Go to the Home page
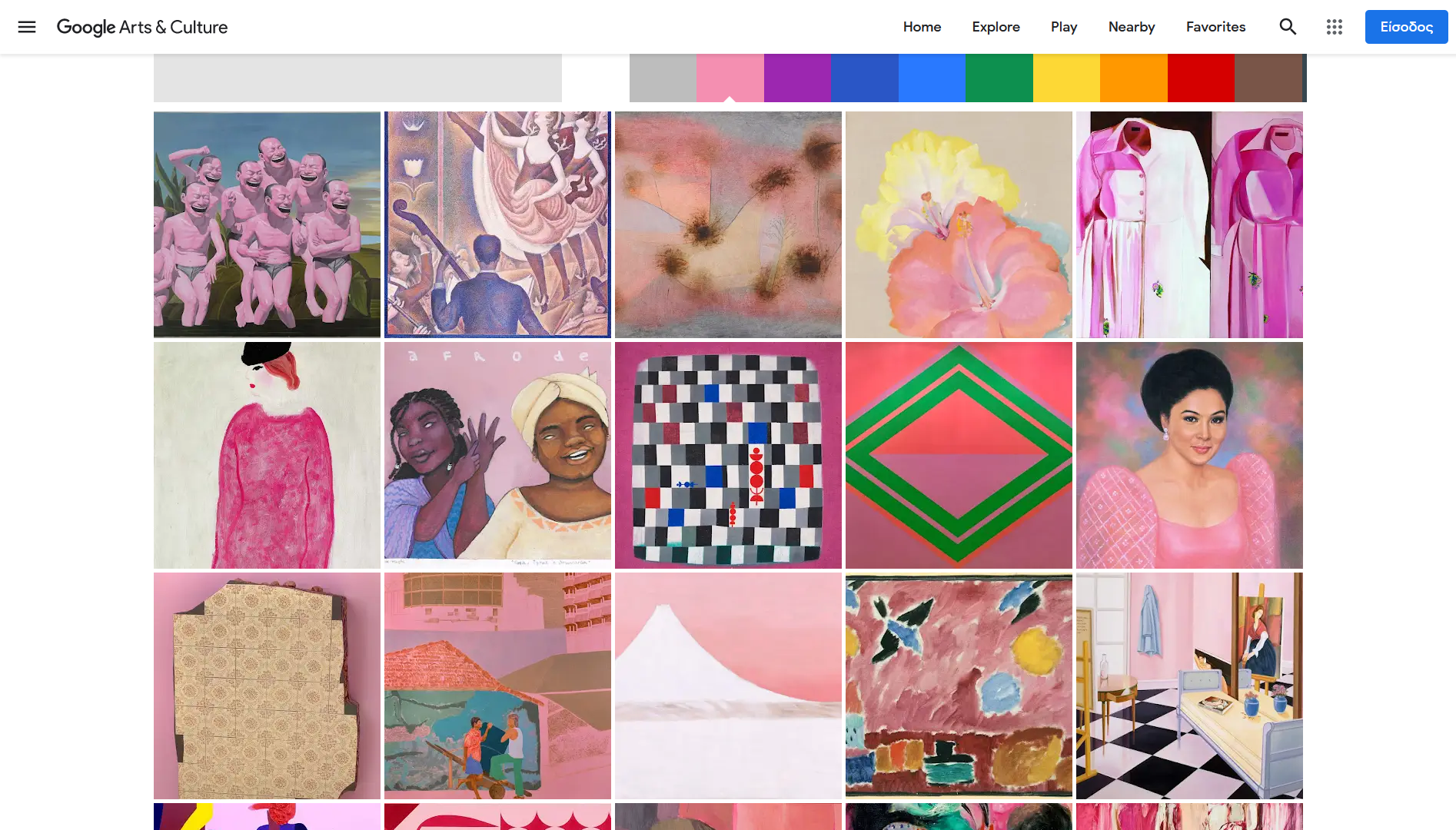Image resolution: width=1456 pixels, height=830 pixels. tap(922, 27)
